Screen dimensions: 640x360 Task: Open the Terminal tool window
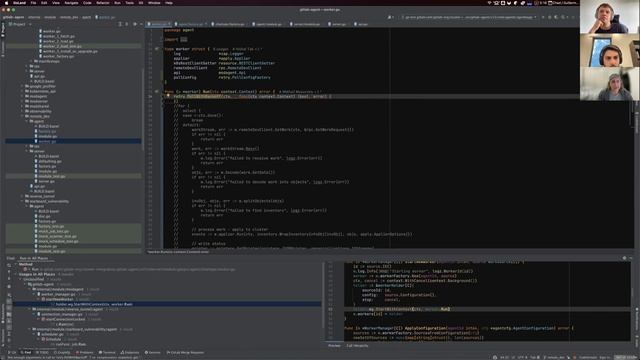tap(108, 353)
